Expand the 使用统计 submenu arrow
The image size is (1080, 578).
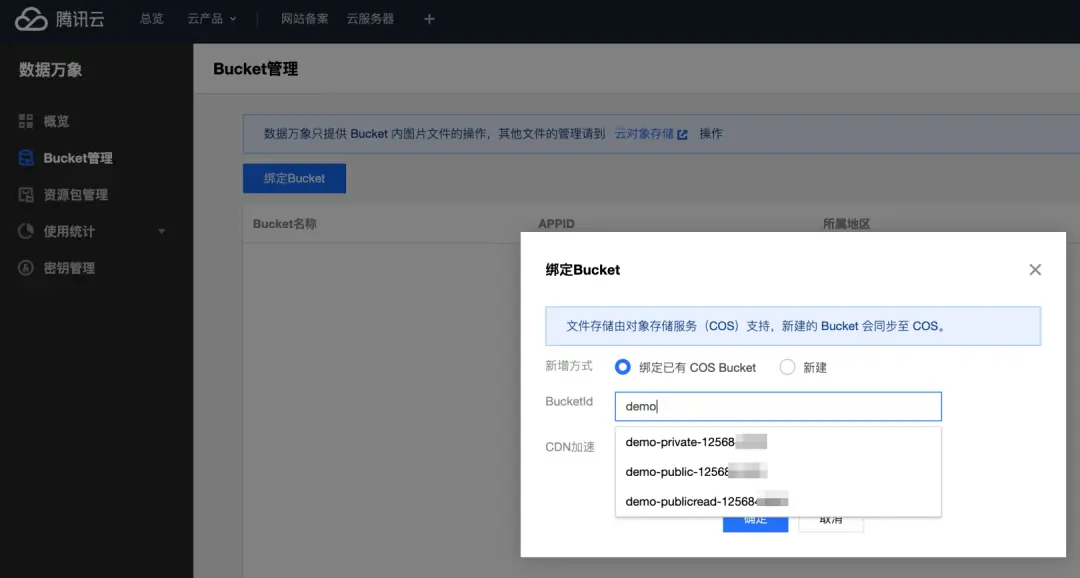161,231
